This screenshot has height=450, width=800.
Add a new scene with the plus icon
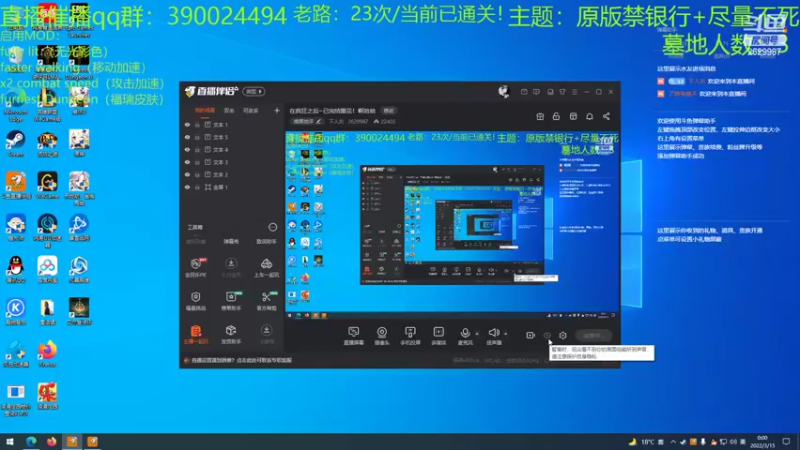pyautogui.click(x=277, y=110)
